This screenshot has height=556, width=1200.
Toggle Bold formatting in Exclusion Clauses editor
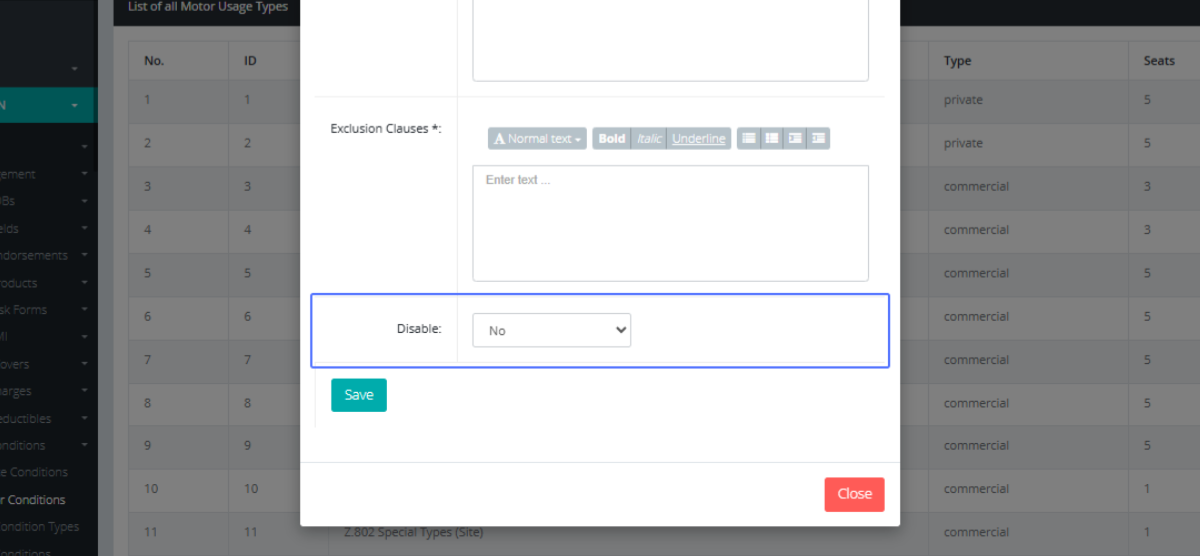pos(611,138)
